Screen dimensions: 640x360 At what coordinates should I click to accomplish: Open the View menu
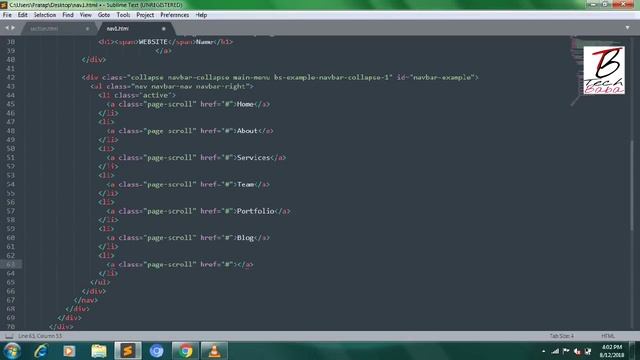tap(85, 15)
